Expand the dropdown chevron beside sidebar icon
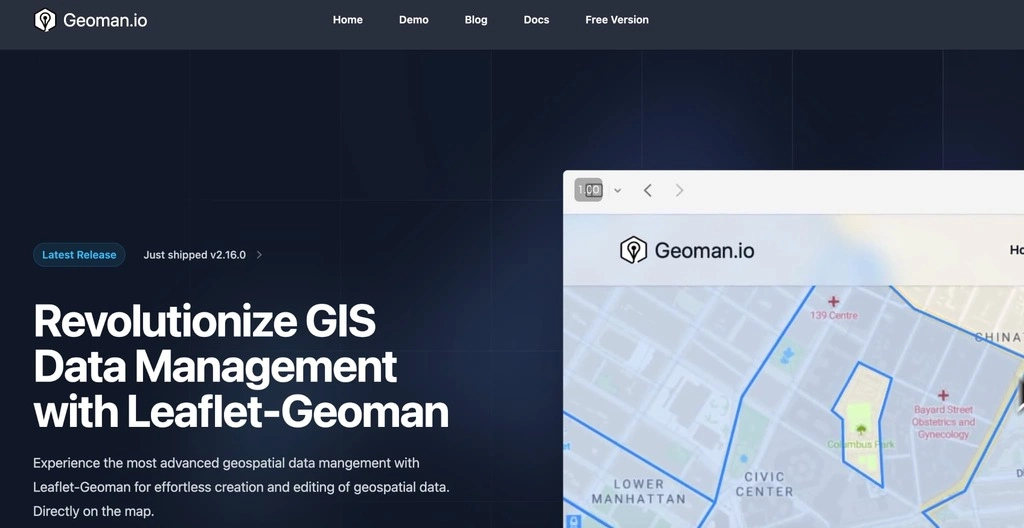 click(x=617, y=191)
